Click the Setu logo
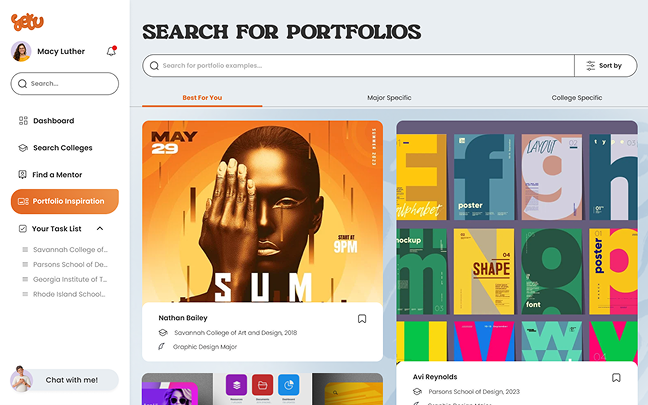This screenshot has width=648, height=405. pyautogui.click(x=27, y=22)
